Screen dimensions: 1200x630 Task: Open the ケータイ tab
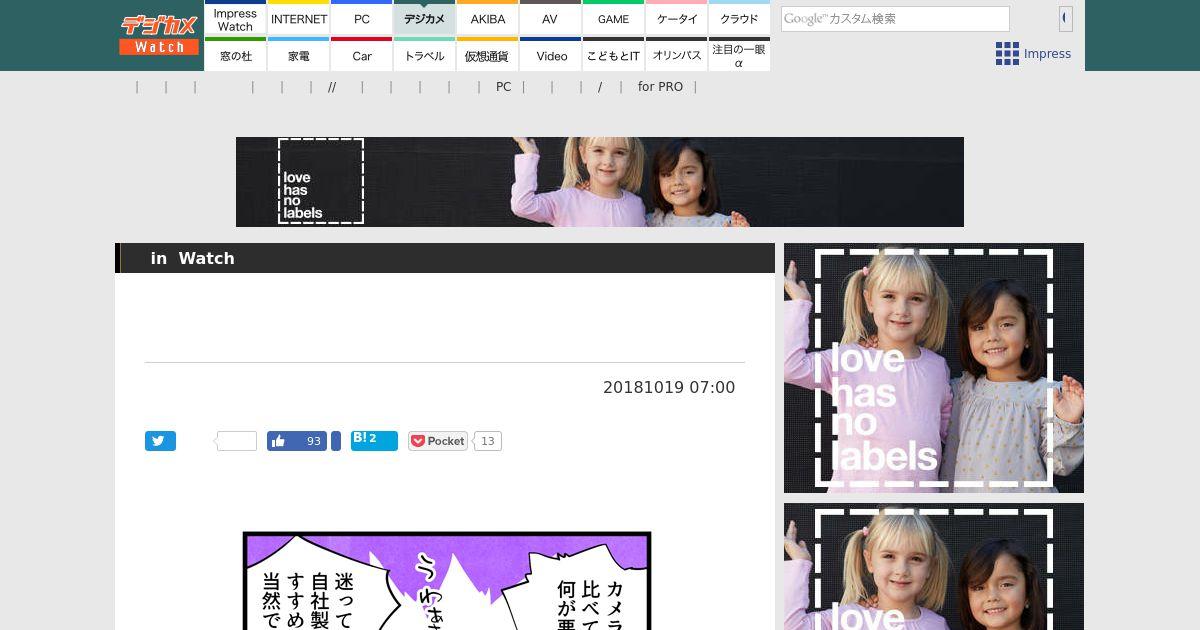coord(677,18)
